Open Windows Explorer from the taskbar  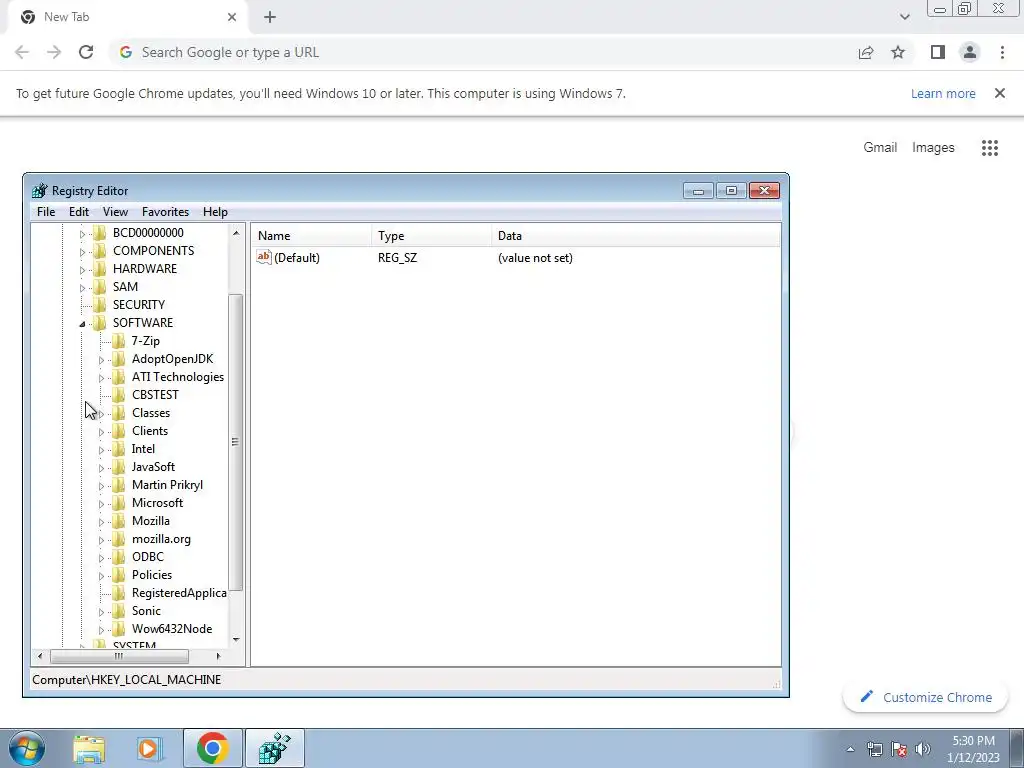click(x=89, y=749)
